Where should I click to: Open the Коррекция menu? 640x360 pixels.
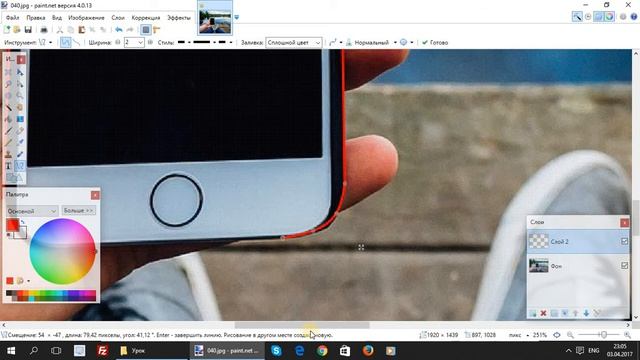tap(146, 18)
